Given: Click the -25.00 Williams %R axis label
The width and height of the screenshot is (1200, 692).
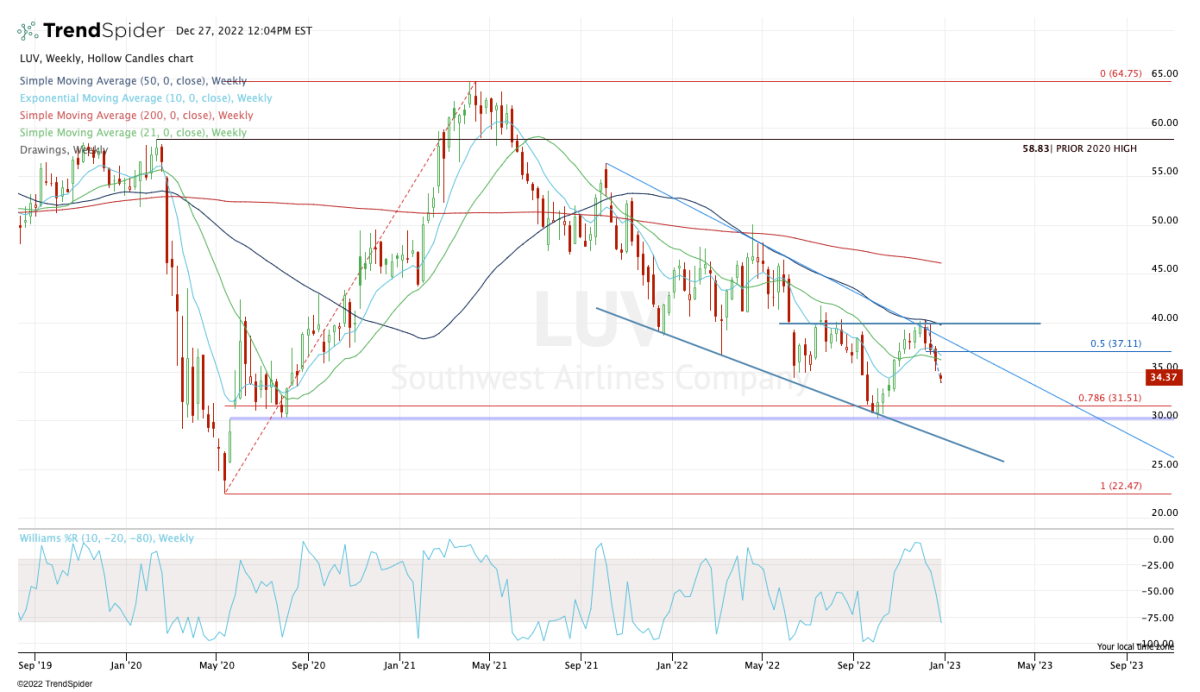Looking at the screenshot, I should click(x=1160, y=566).
